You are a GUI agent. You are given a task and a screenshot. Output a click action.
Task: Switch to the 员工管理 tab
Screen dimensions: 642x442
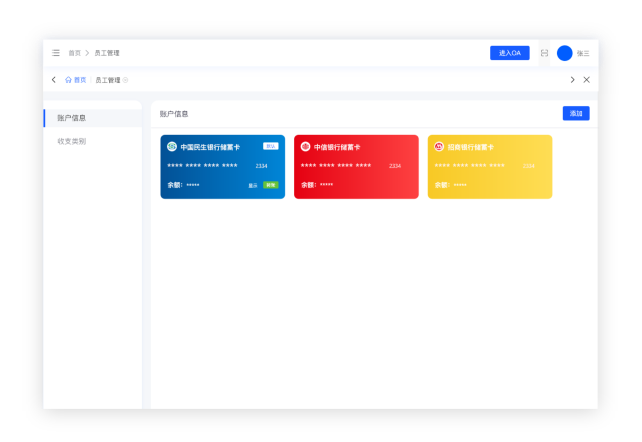point(106,80)
